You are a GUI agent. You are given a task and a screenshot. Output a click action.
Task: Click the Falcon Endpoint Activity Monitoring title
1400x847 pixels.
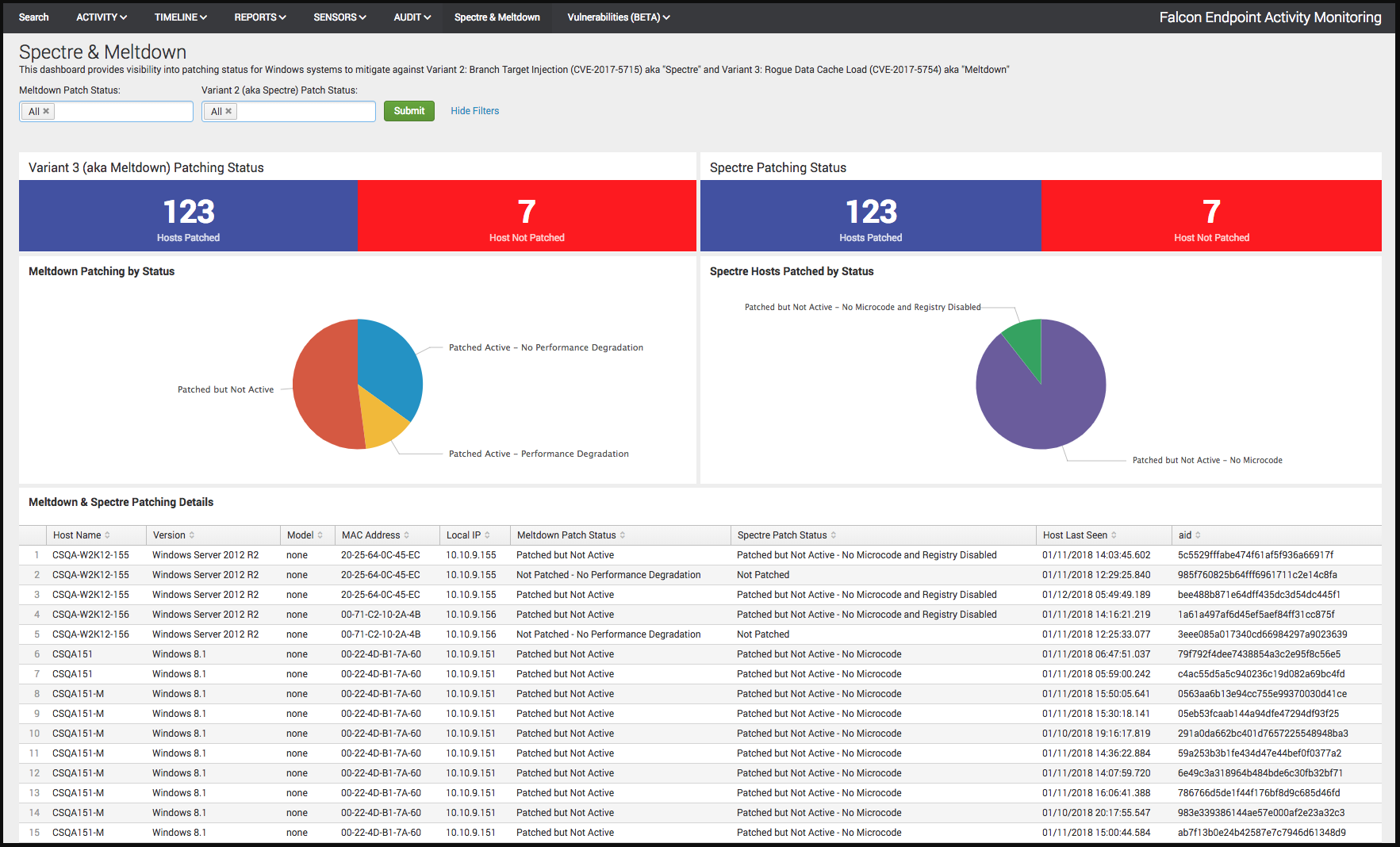point(1270,17)
